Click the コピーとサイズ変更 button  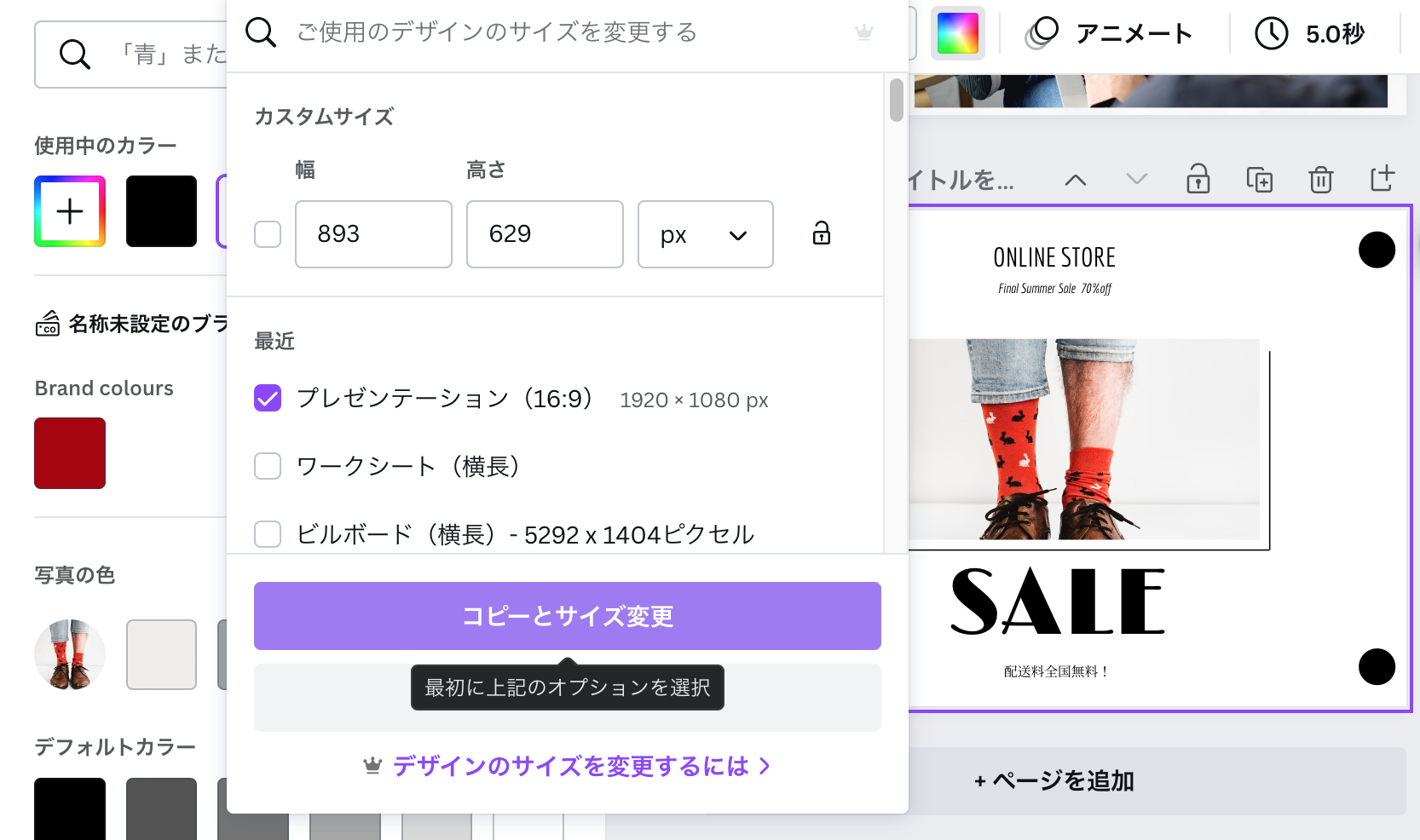[568, 616]
